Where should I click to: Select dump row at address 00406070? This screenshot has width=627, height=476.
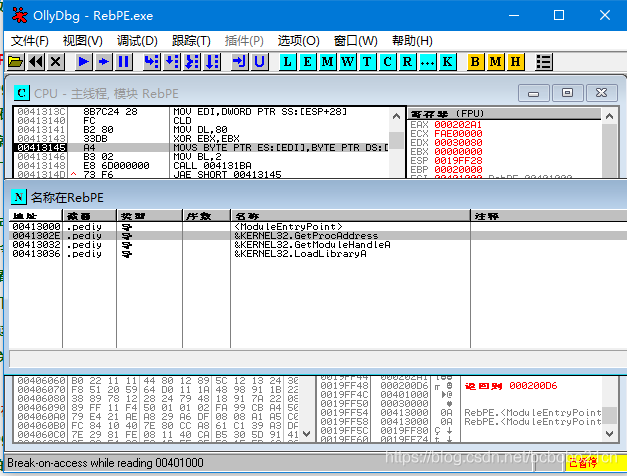tap(157, 390)
